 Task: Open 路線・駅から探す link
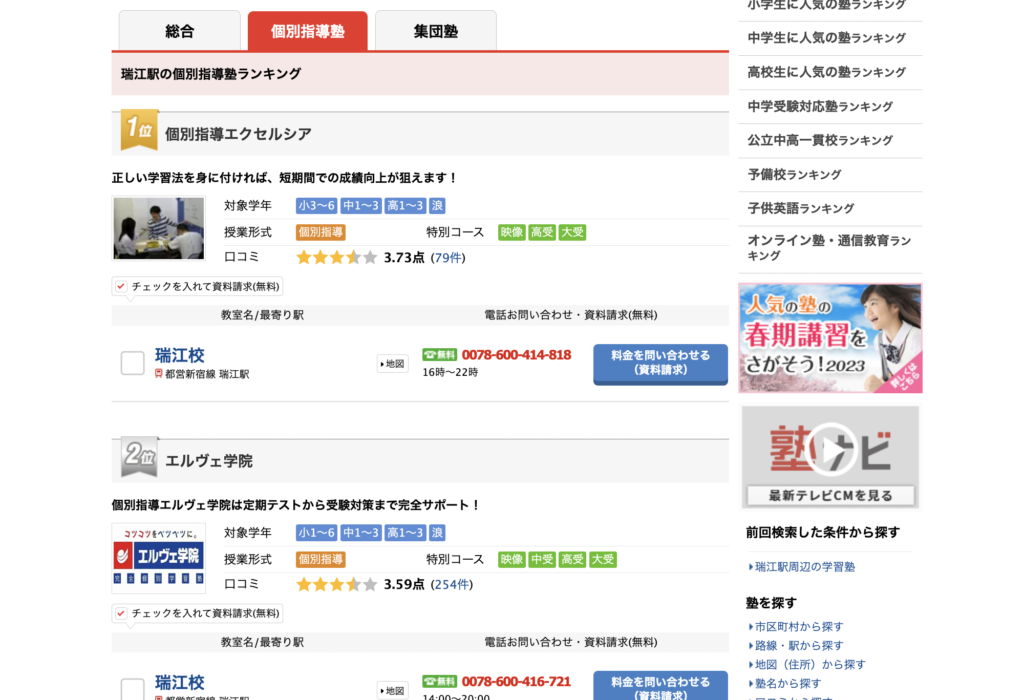click(x=799, y=646)
